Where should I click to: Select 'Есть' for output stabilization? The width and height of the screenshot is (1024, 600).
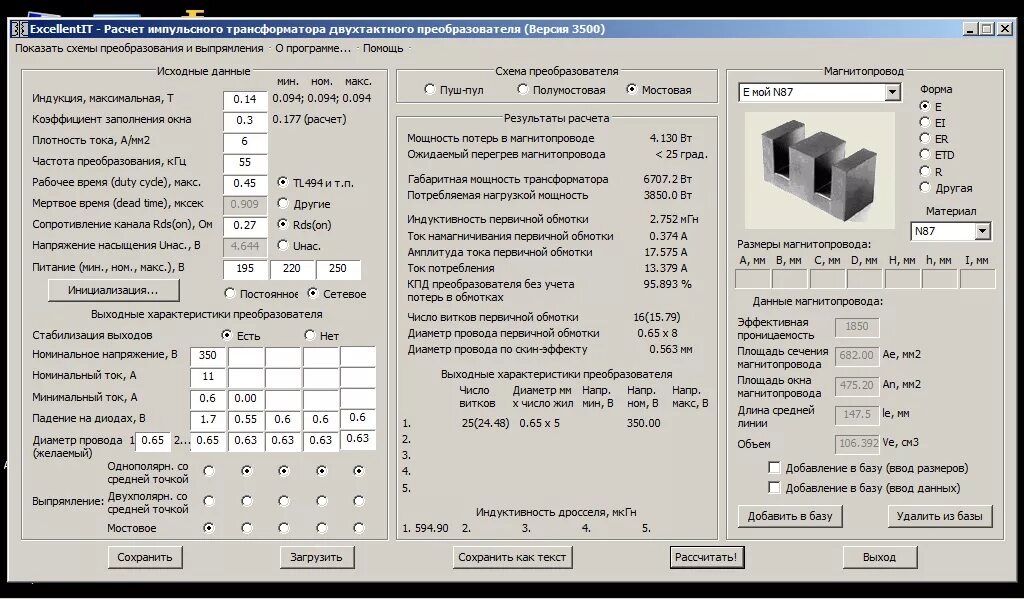227,335
